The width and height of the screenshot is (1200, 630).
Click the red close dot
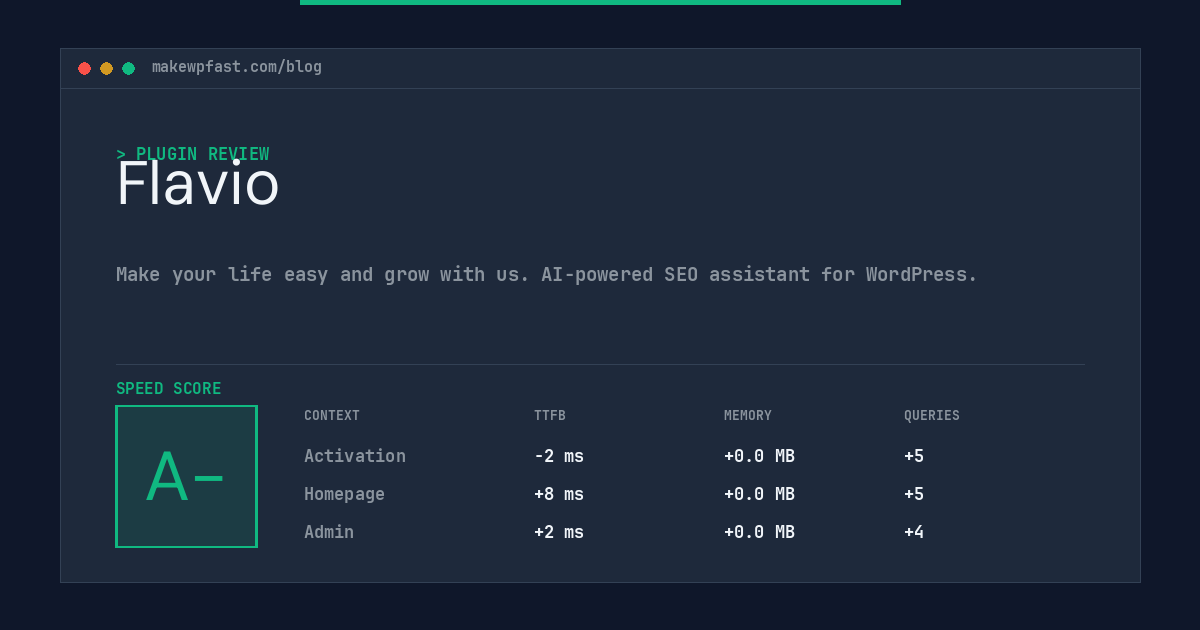pyautogui.click(x=84, y=68)
